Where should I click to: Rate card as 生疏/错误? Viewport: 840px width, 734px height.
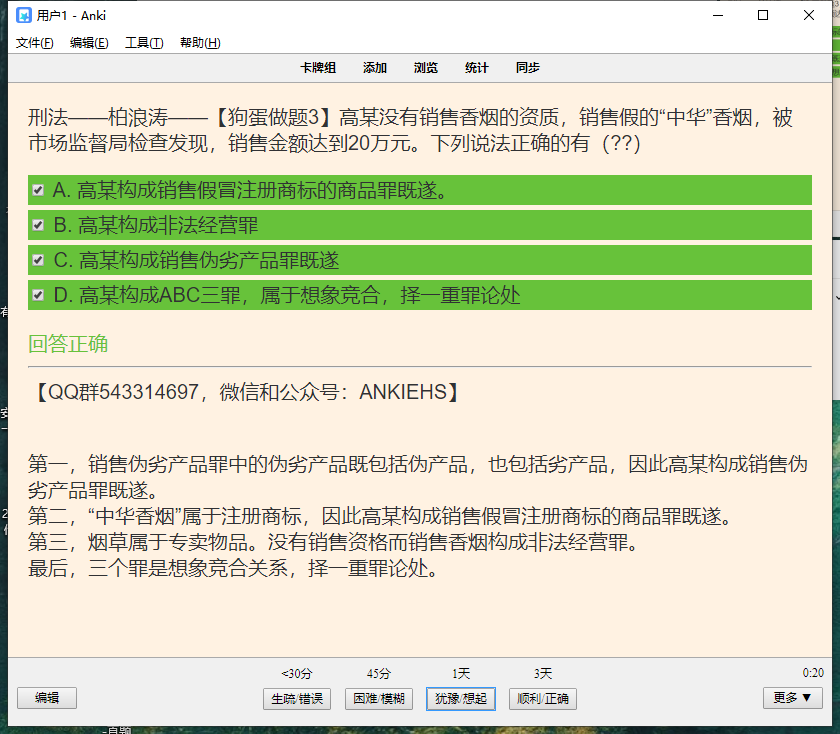[x=297, y=699]
